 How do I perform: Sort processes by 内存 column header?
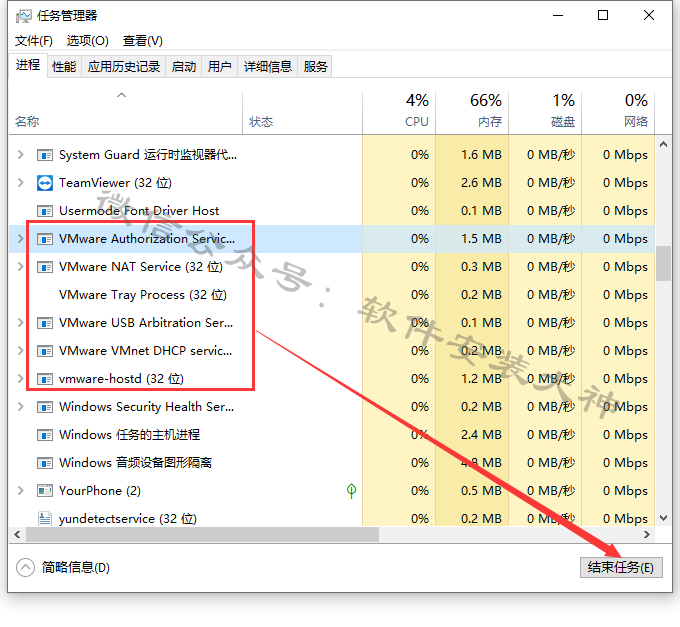[472, 112]
